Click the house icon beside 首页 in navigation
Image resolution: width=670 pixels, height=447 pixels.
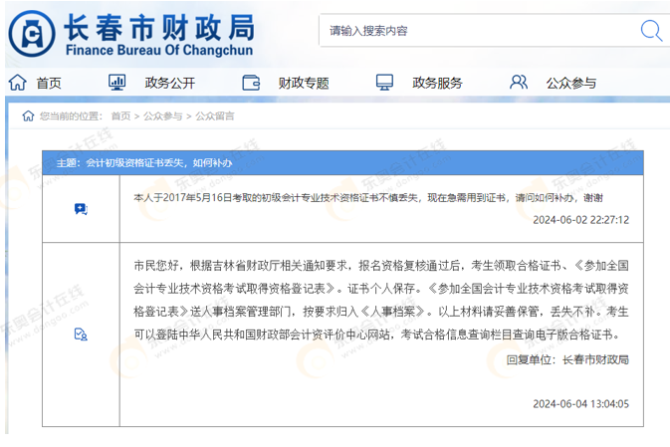pyautogui.click(x=16, y=83)
